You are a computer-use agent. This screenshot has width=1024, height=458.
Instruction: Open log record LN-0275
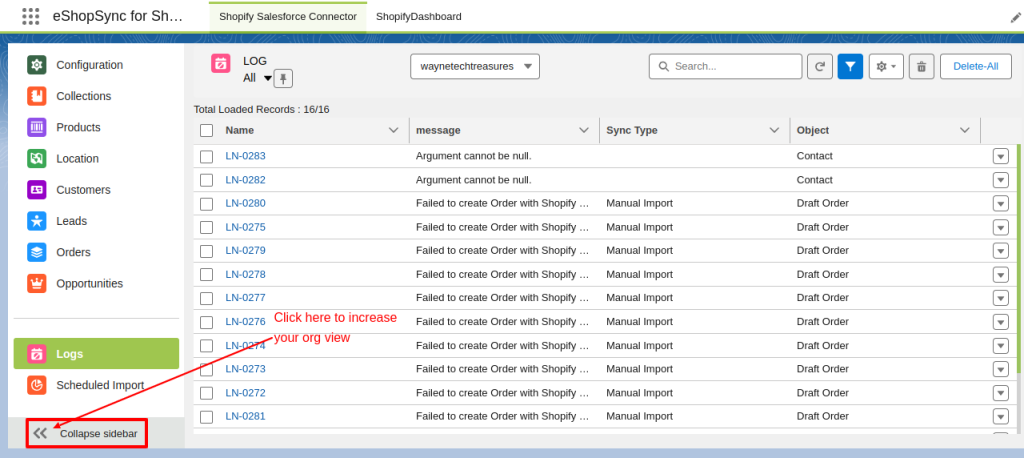click(246, 227)
